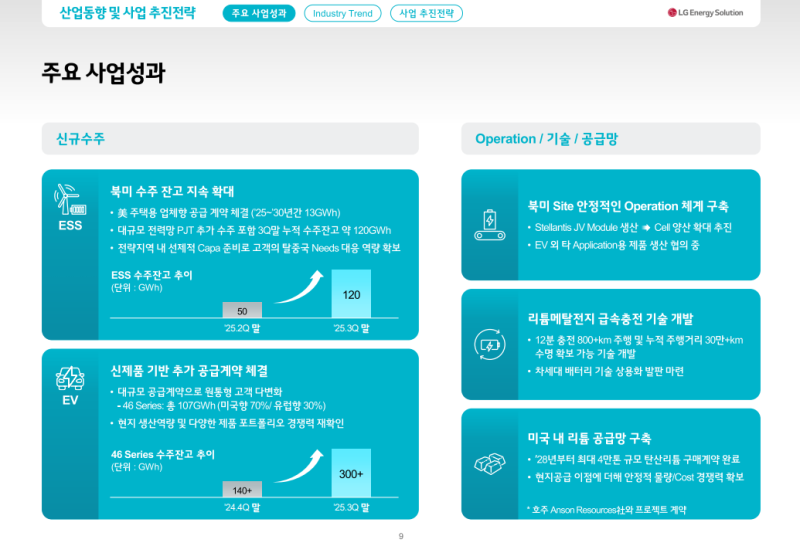Click the gray 140+ bar

tap(242, 490)
